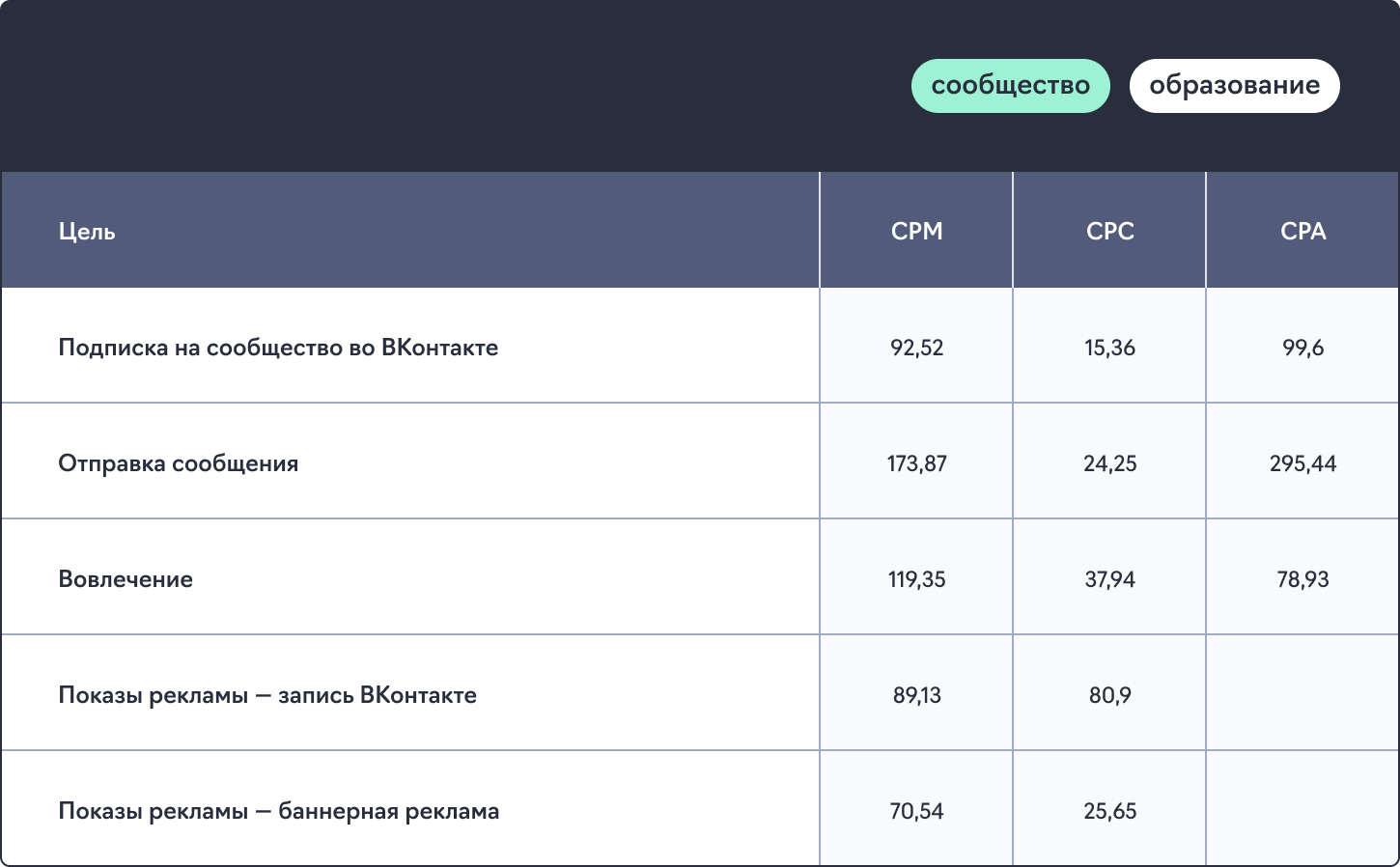
Task: Switch to the образование tab pill
Action: click(x=1234, y=86)
